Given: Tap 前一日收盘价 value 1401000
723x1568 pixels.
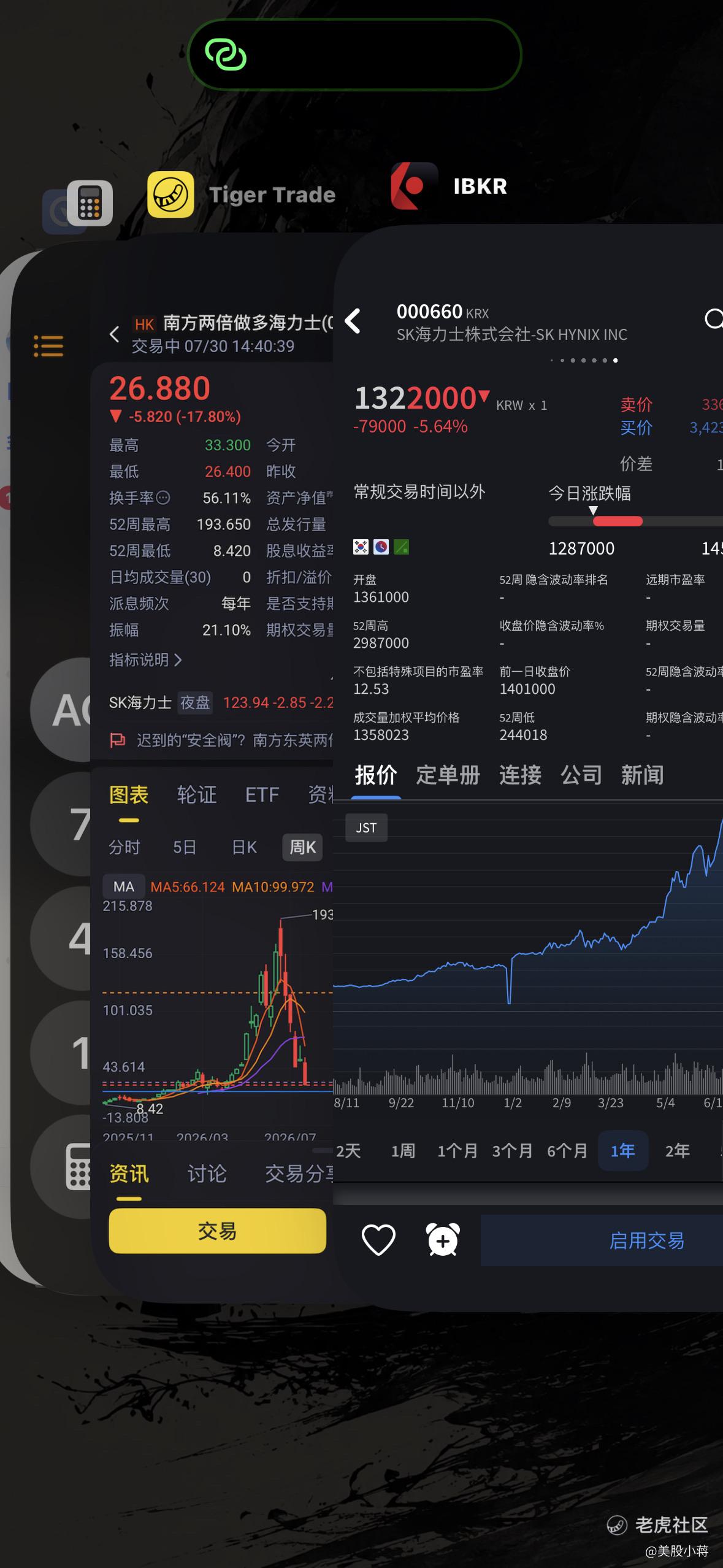Looking at the screenshot, I should [x=527, y=689].
